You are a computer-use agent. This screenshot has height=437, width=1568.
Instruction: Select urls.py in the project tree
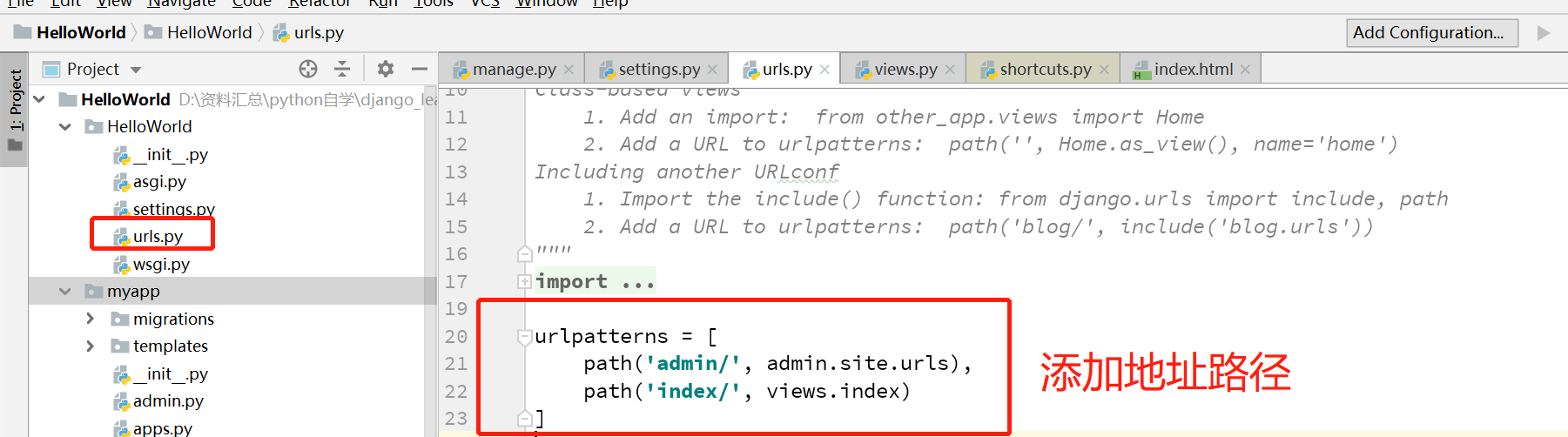click(x=158, y=237)
